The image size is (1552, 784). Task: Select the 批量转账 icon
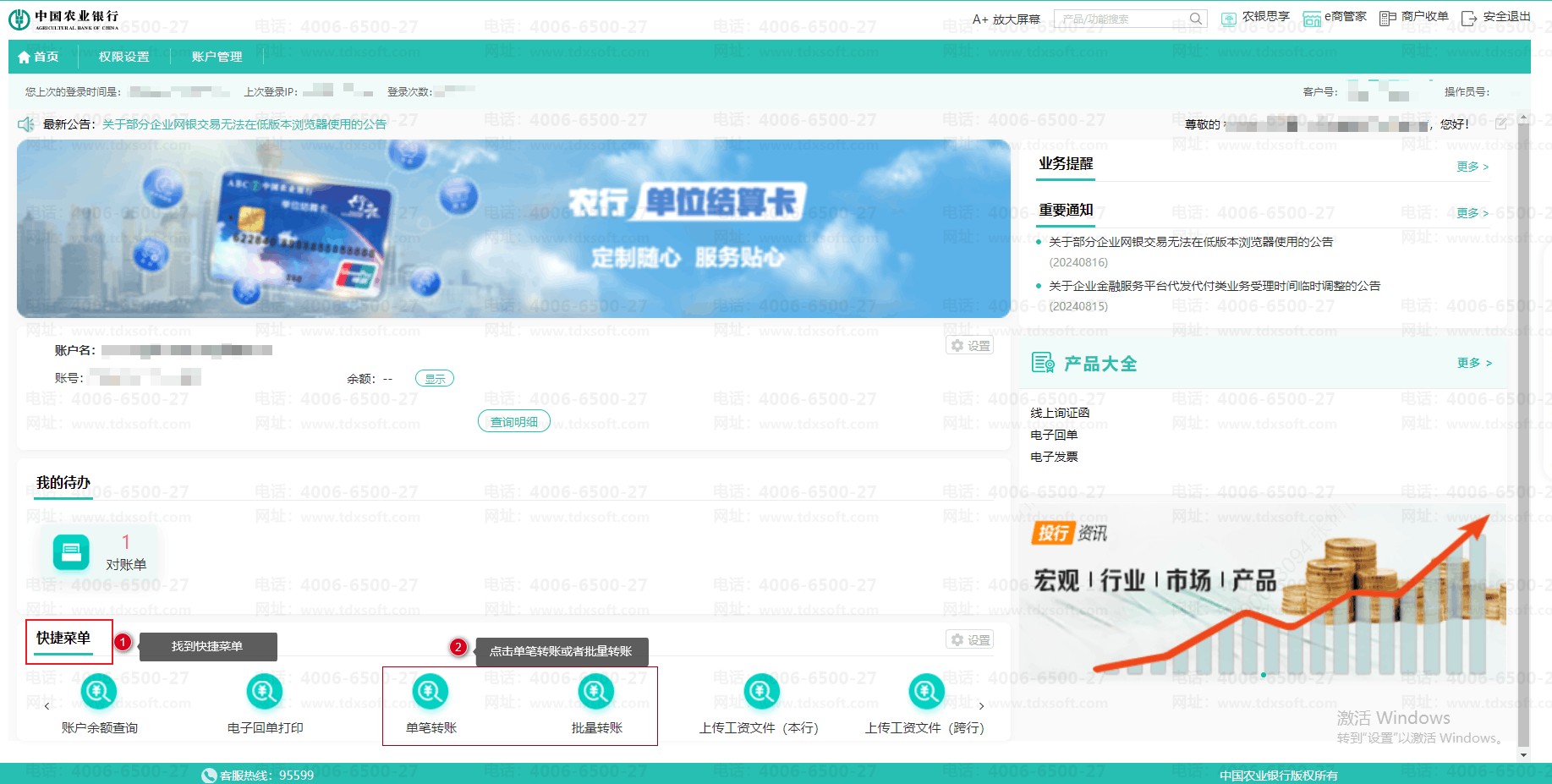click(x=595, y=693)
